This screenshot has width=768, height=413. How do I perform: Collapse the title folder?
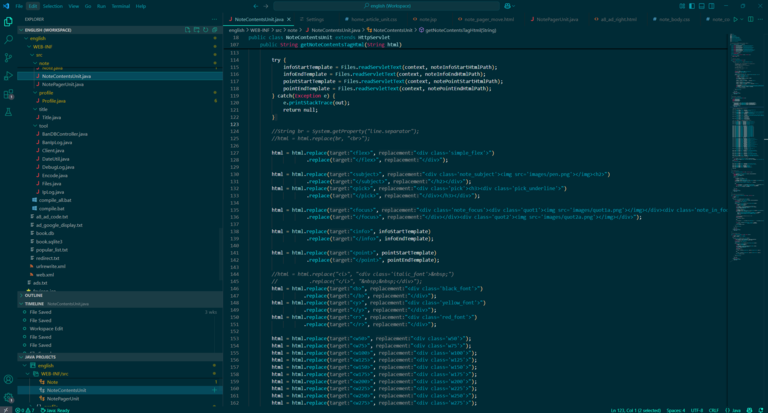(35, 109)
